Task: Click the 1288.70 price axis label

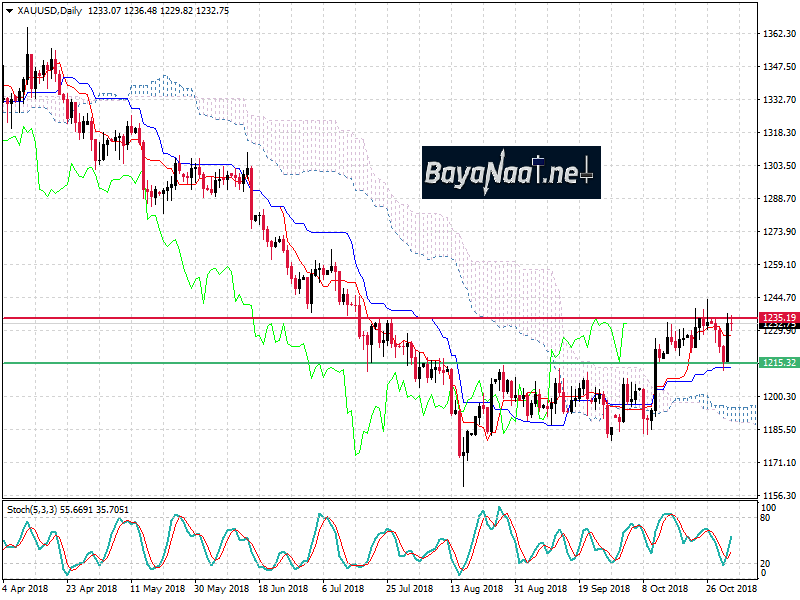Action: (x=776, y=199)
